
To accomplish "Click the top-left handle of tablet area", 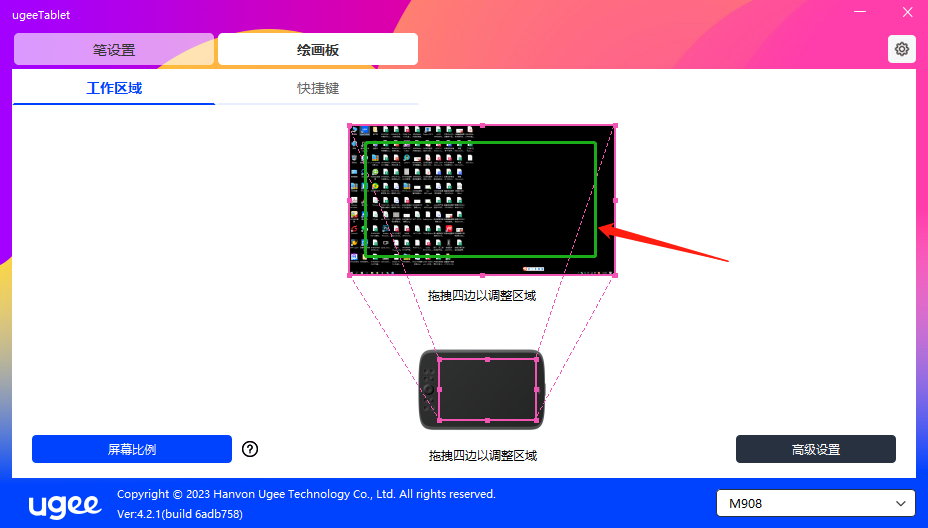I will click(x=439, y=359).
